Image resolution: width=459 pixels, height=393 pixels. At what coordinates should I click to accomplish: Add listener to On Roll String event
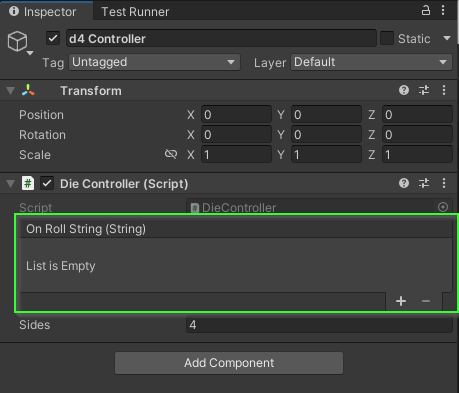[401, 301]
